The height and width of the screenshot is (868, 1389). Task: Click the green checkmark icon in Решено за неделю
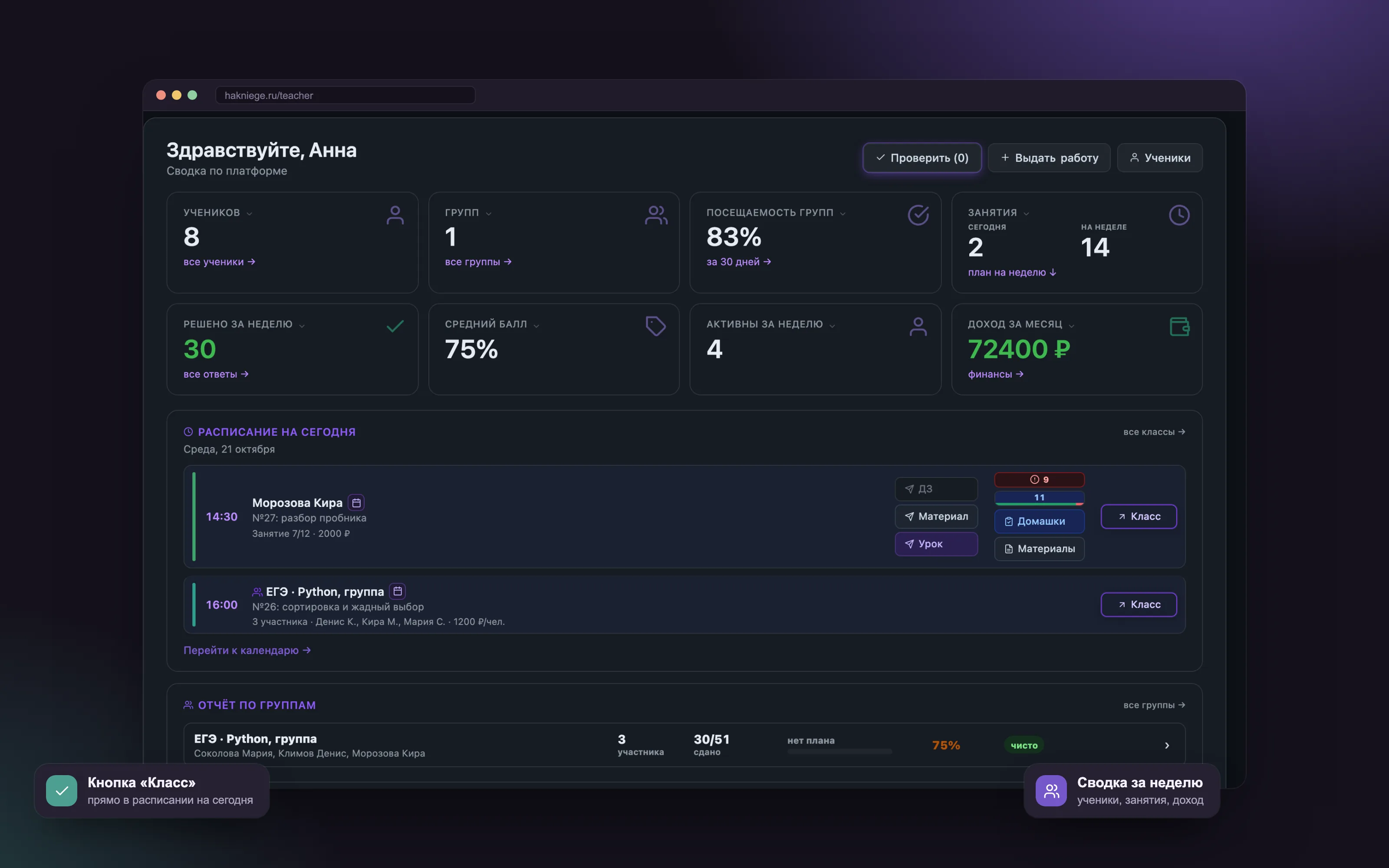[x=395, y=326]
